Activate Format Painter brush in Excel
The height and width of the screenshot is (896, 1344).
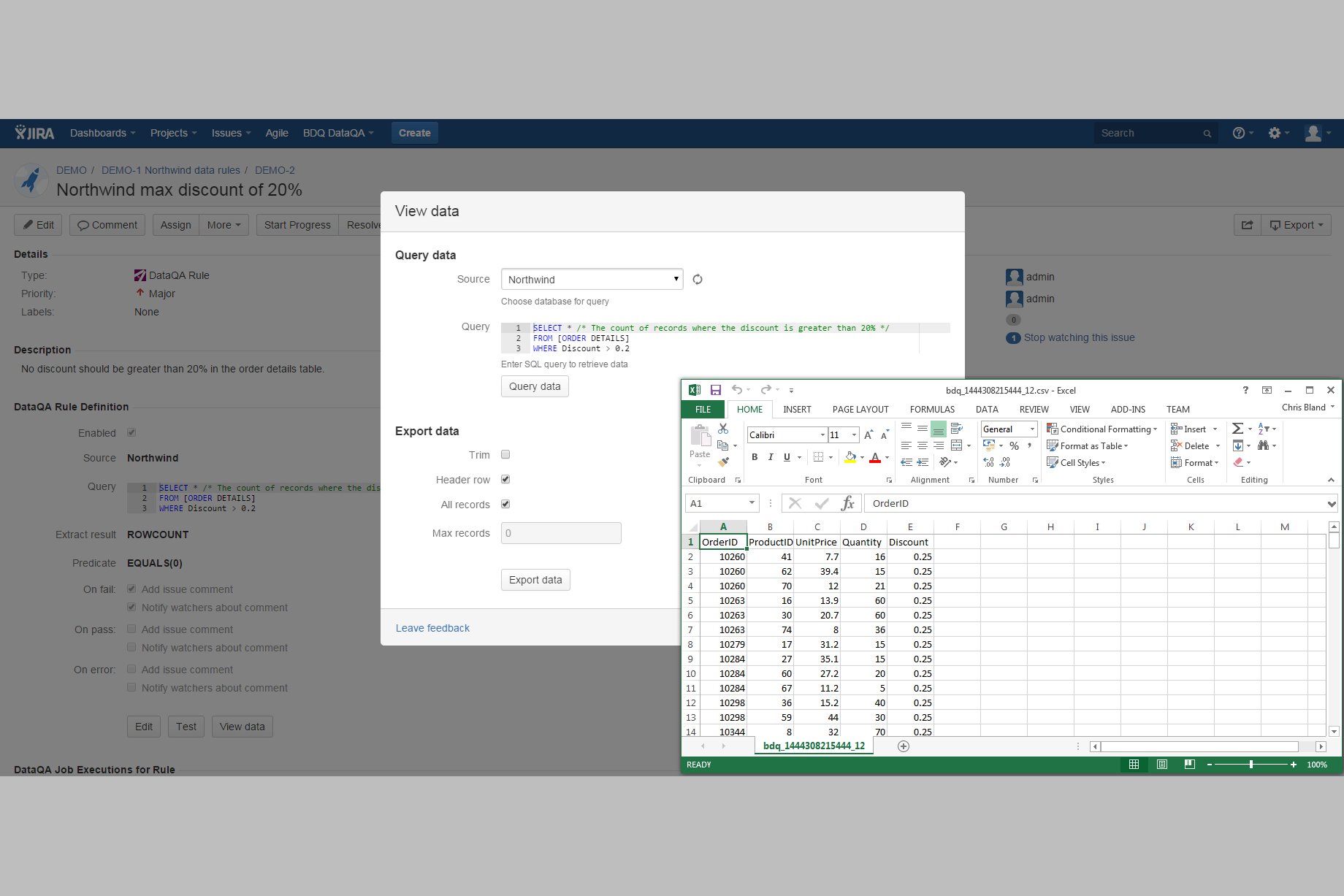coord(723,462)
